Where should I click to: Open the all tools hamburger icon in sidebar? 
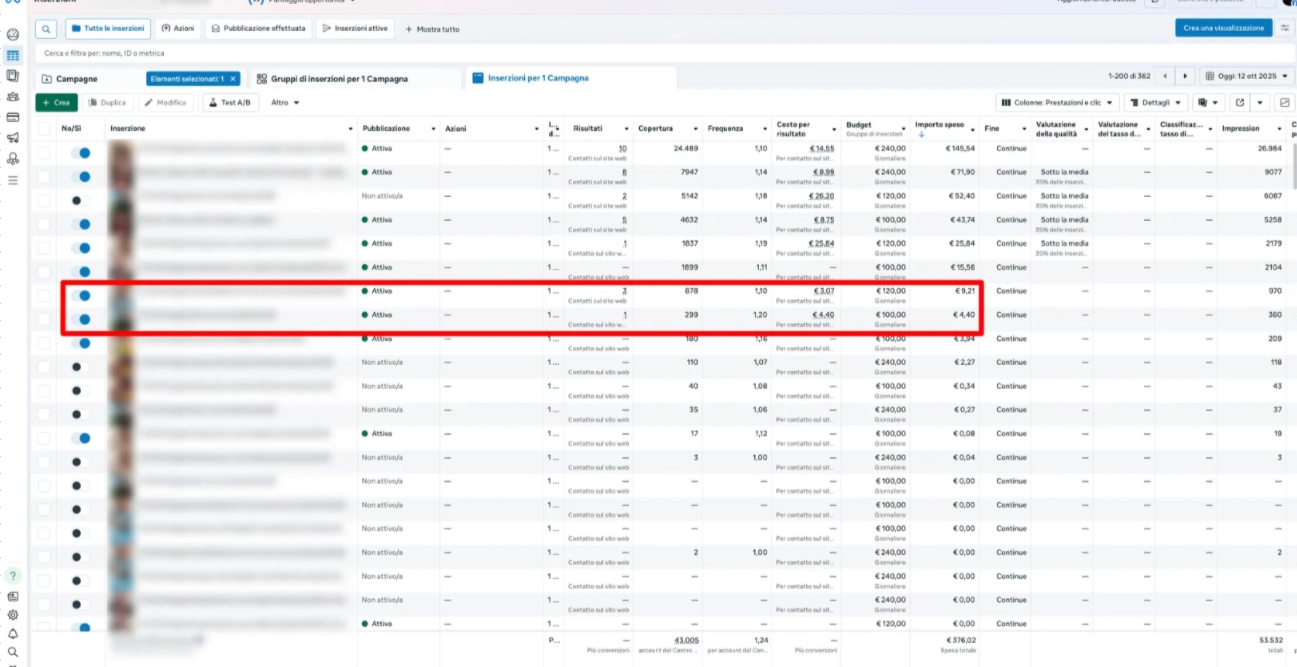tap(12, 180)
